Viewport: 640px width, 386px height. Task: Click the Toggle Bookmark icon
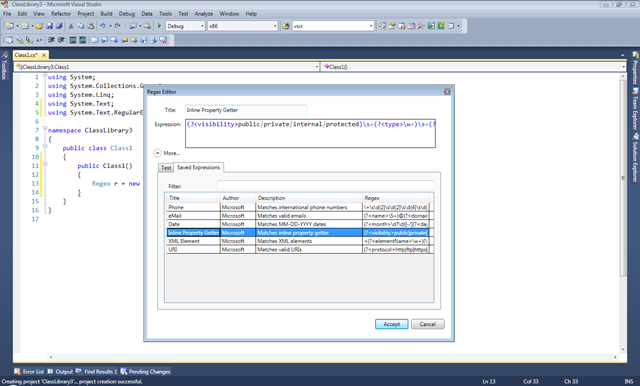tap(95, 40)
